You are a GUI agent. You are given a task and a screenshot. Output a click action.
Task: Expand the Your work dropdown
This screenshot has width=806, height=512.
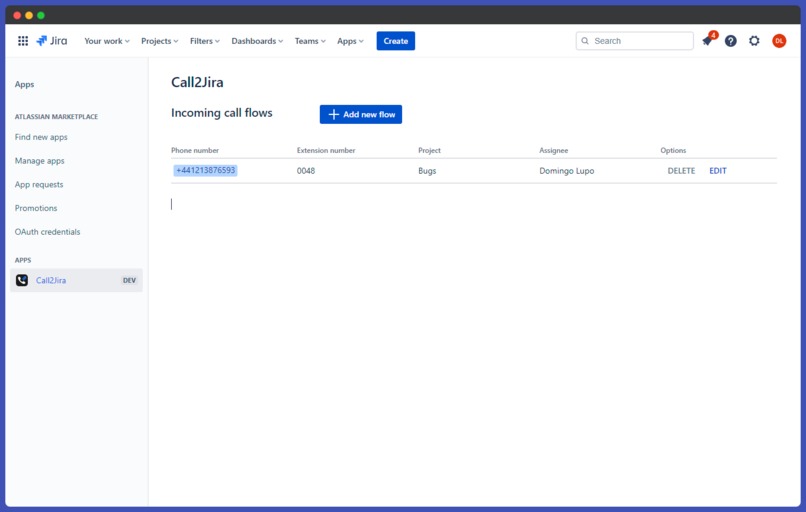pyautogui.click(x=107, y=41)
